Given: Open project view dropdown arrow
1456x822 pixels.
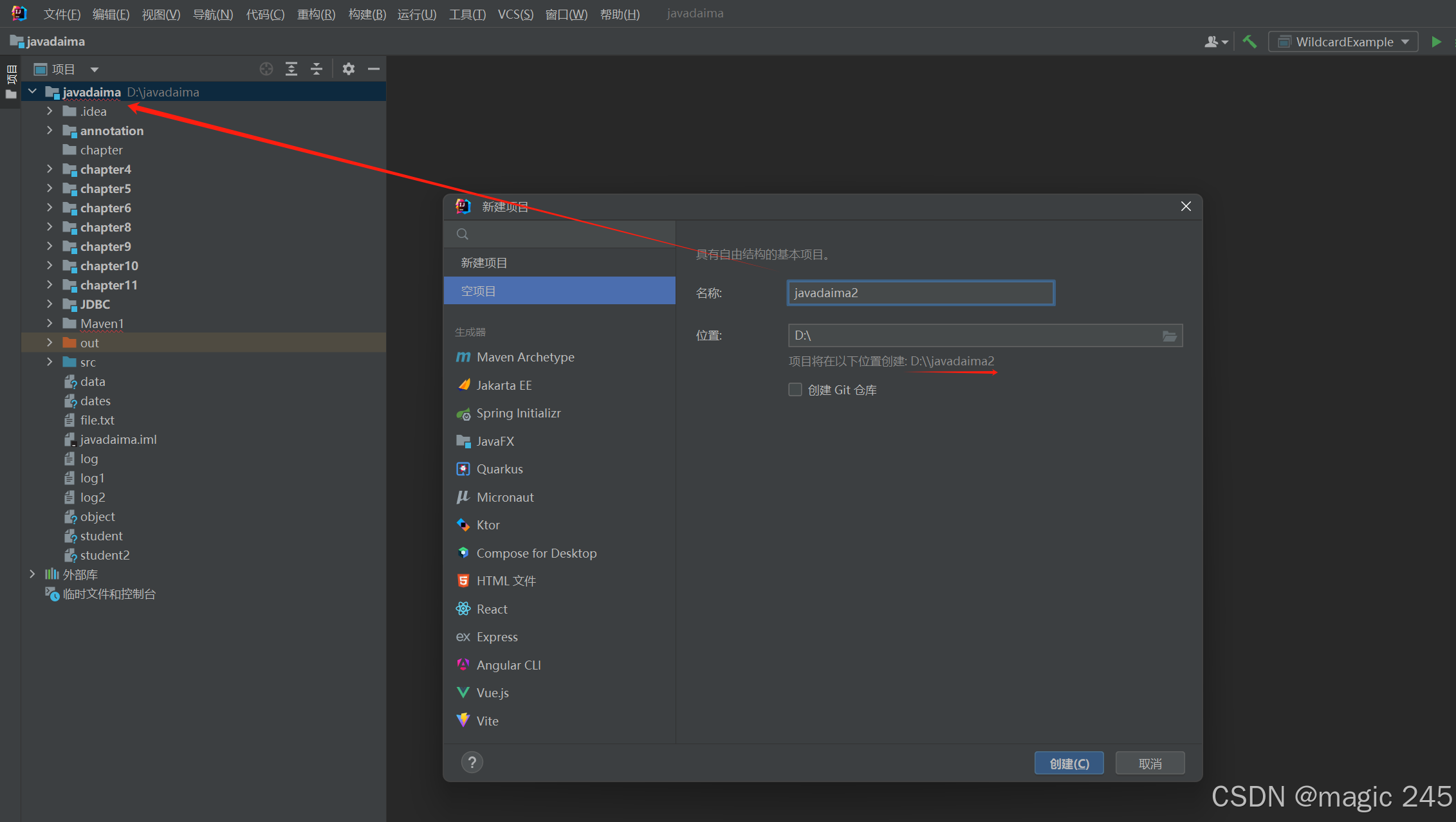Looking at the screenshot, I should (95, 69).
